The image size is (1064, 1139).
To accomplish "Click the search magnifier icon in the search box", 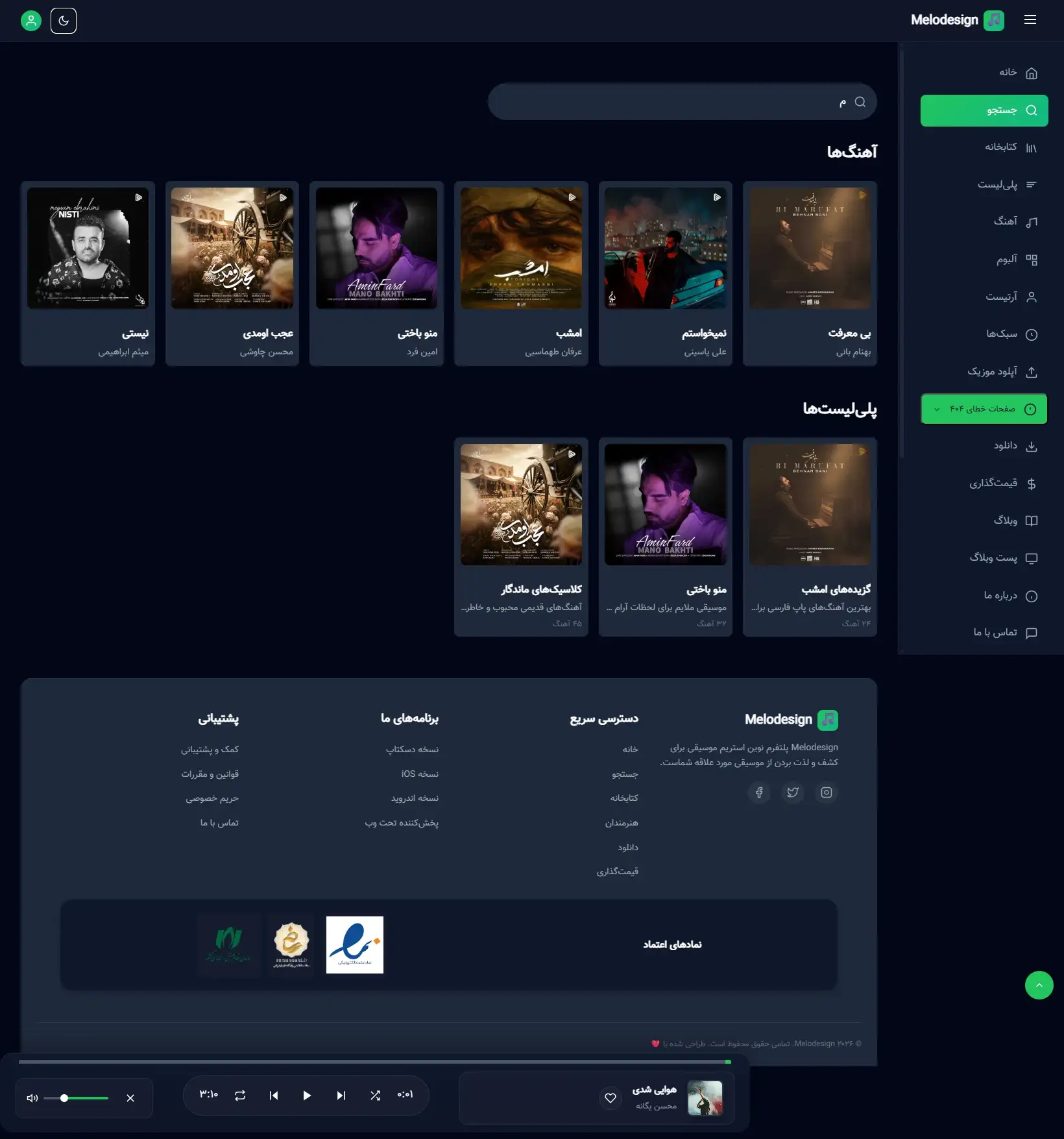I will coord(860,102).
